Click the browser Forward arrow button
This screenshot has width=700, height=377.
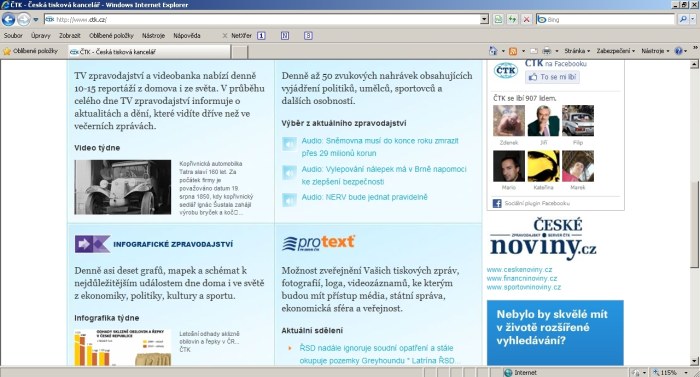(x=24, y=20)
